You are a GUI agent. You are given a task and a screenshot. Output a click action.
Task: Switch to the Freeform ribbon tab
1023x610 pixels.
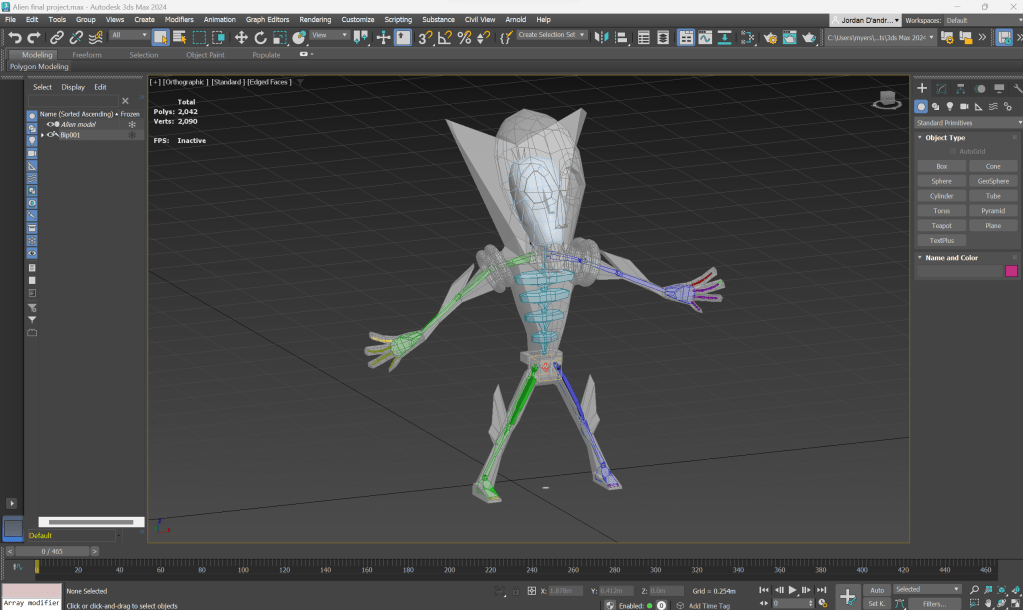[87, 55]
